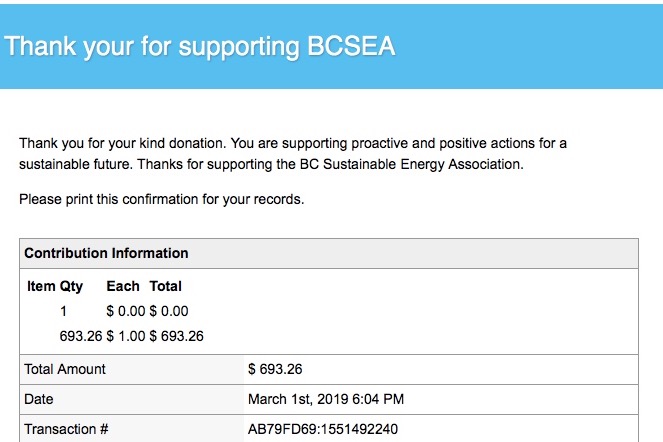Click the $ 1.00 each price
The width and height of the screenshot is (663, 442).
click(126, 336)
